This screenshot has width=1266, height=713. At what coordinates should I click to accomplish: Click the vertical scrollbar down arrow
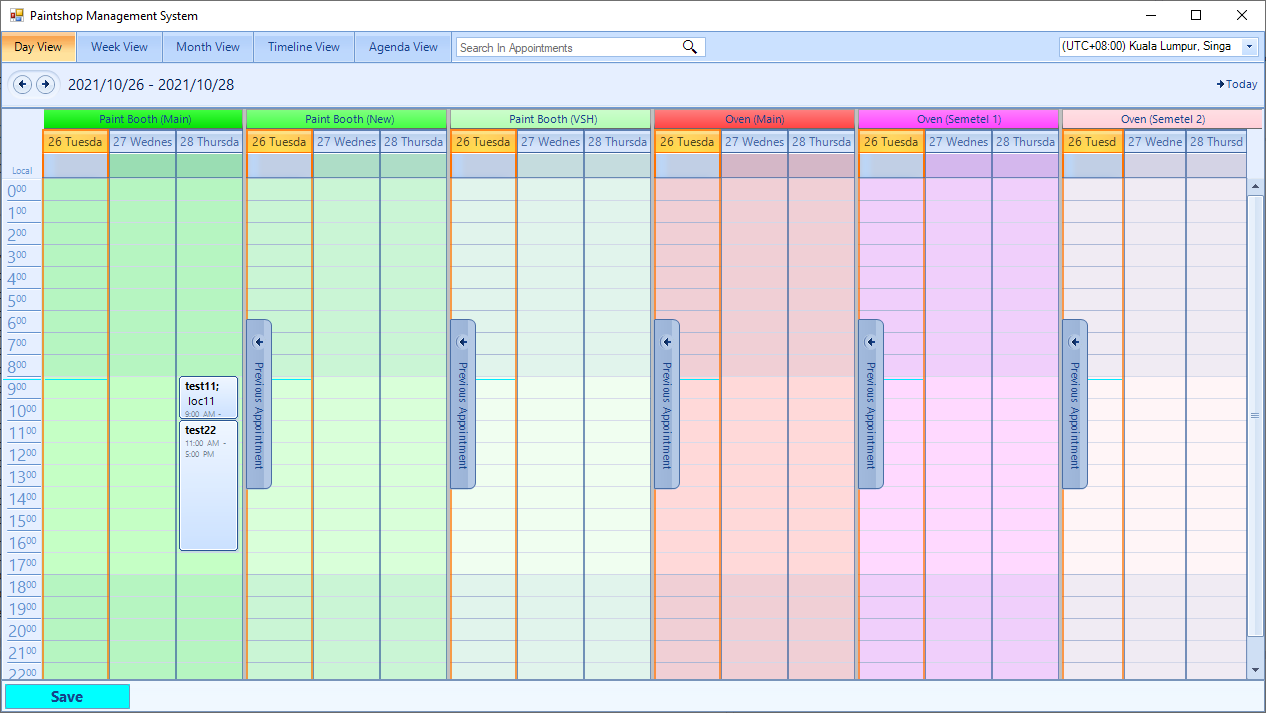(x=1255, y=669)
